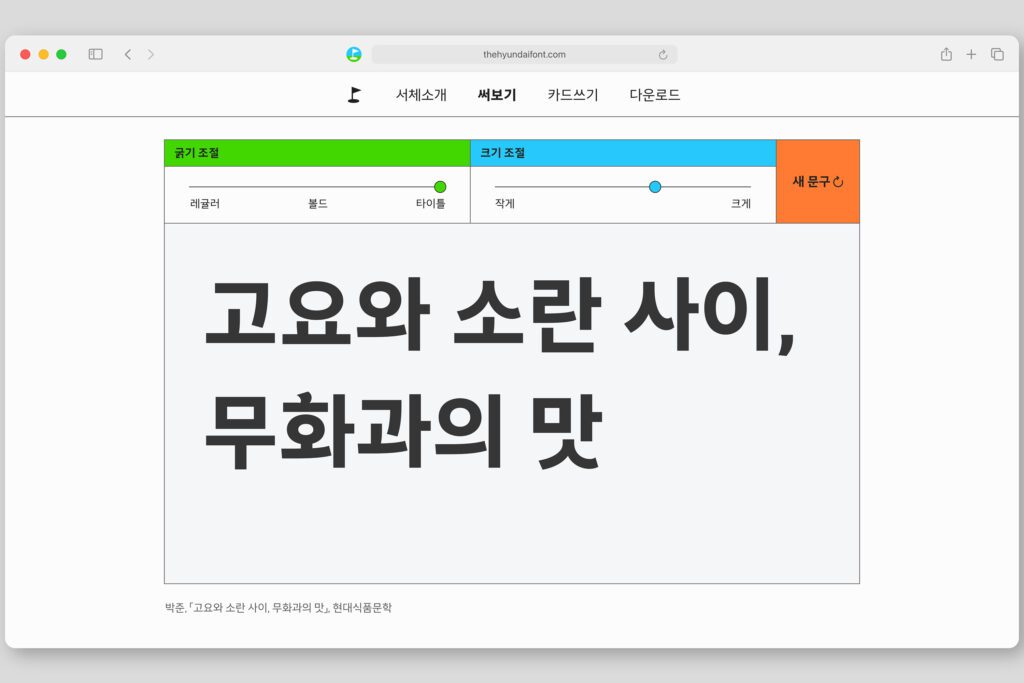Go back using the browser back arrow

(127, 54)
